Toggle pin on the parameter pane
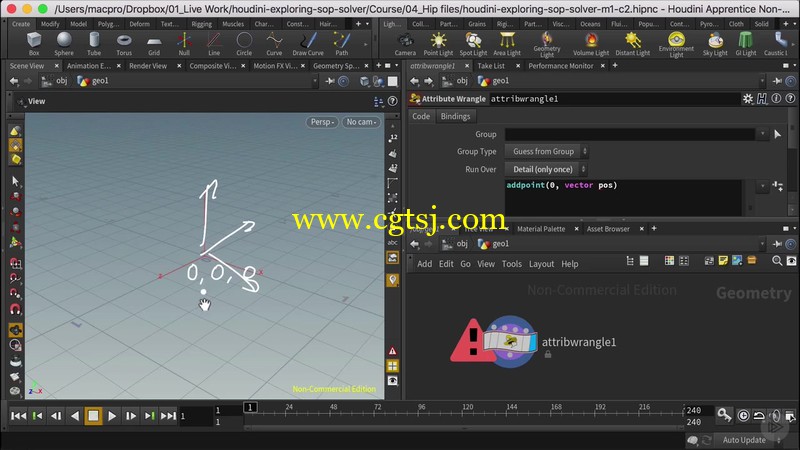Screen dimensions: 800x450 pyautogui.click(x=777, y=81)
